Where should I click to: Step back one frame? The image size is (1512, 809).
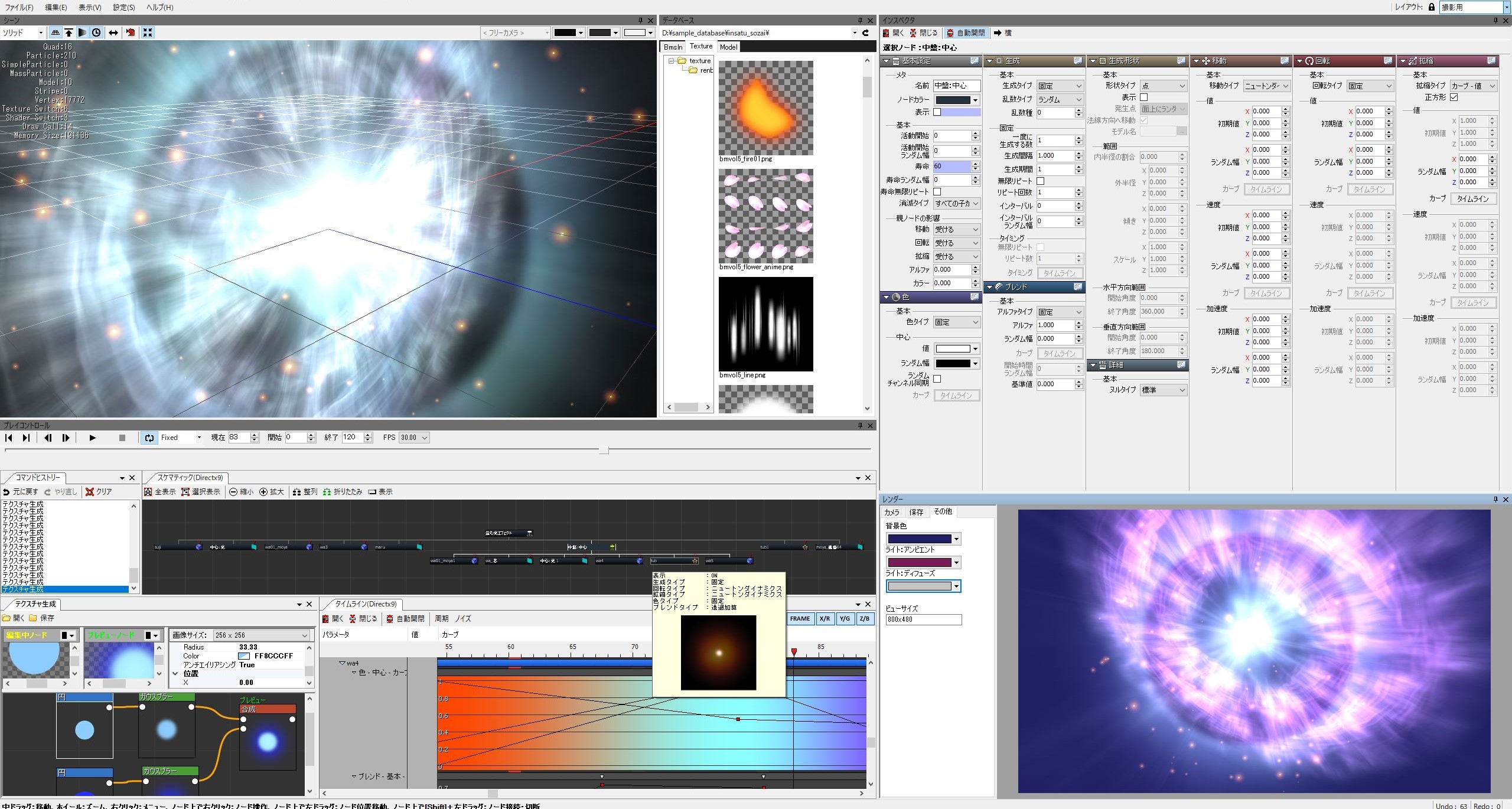(48, 438)
